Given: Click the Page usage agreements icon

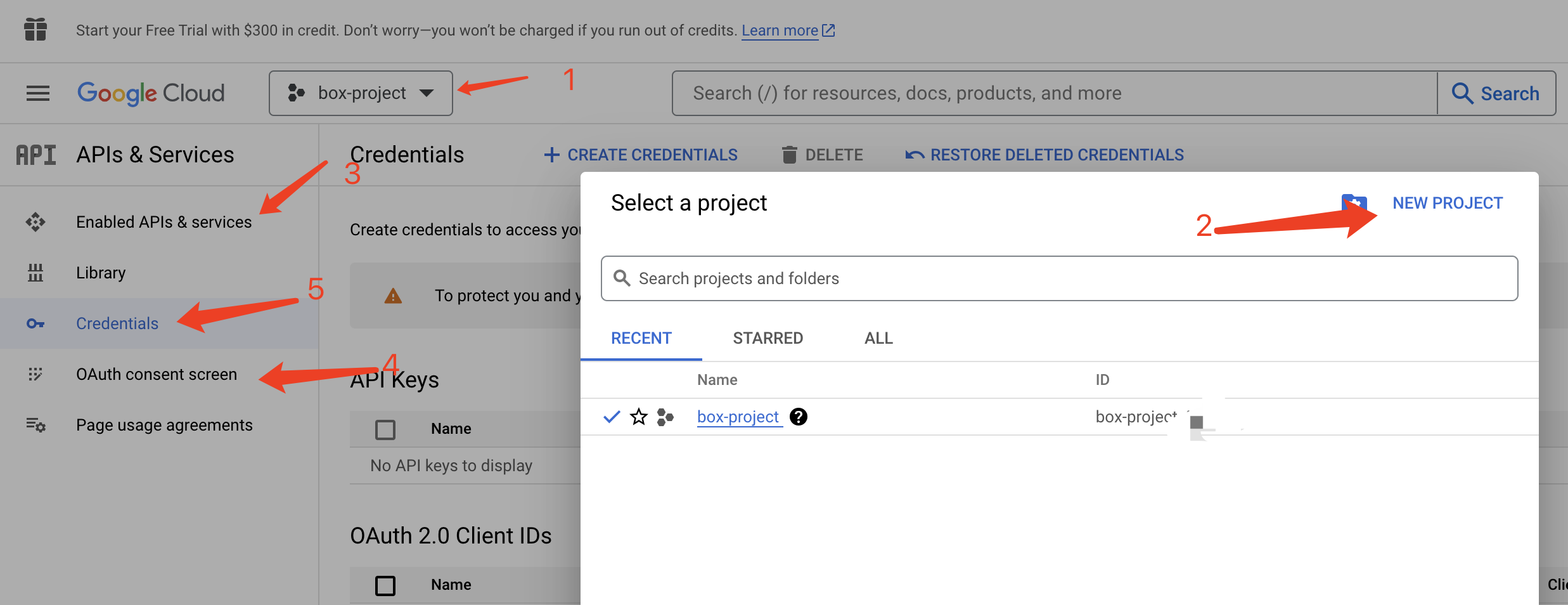Looking at the screenshot, I should 35,425.
